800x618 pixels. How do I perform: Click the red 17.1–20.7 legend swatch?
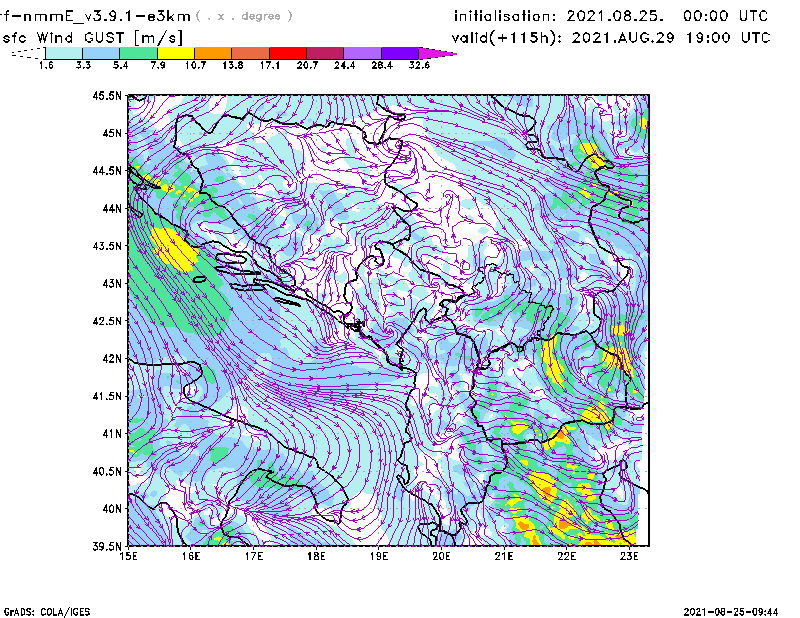point(288,53)
